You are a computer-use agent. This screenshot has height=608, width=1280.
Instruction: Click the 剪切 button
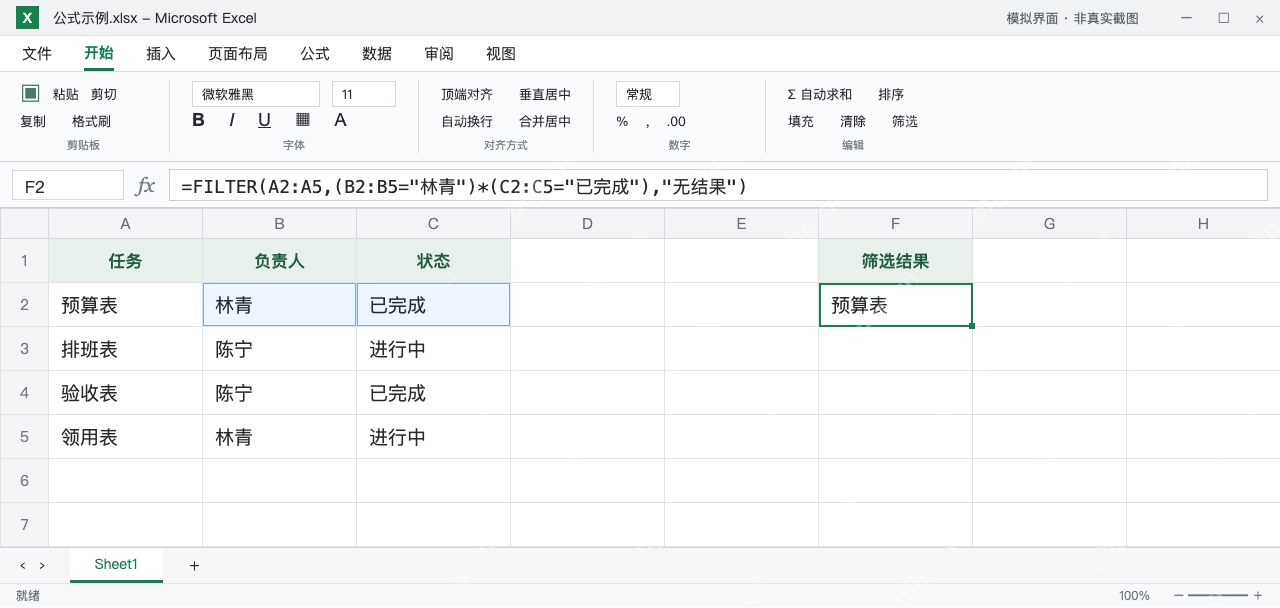coord(104,94)
